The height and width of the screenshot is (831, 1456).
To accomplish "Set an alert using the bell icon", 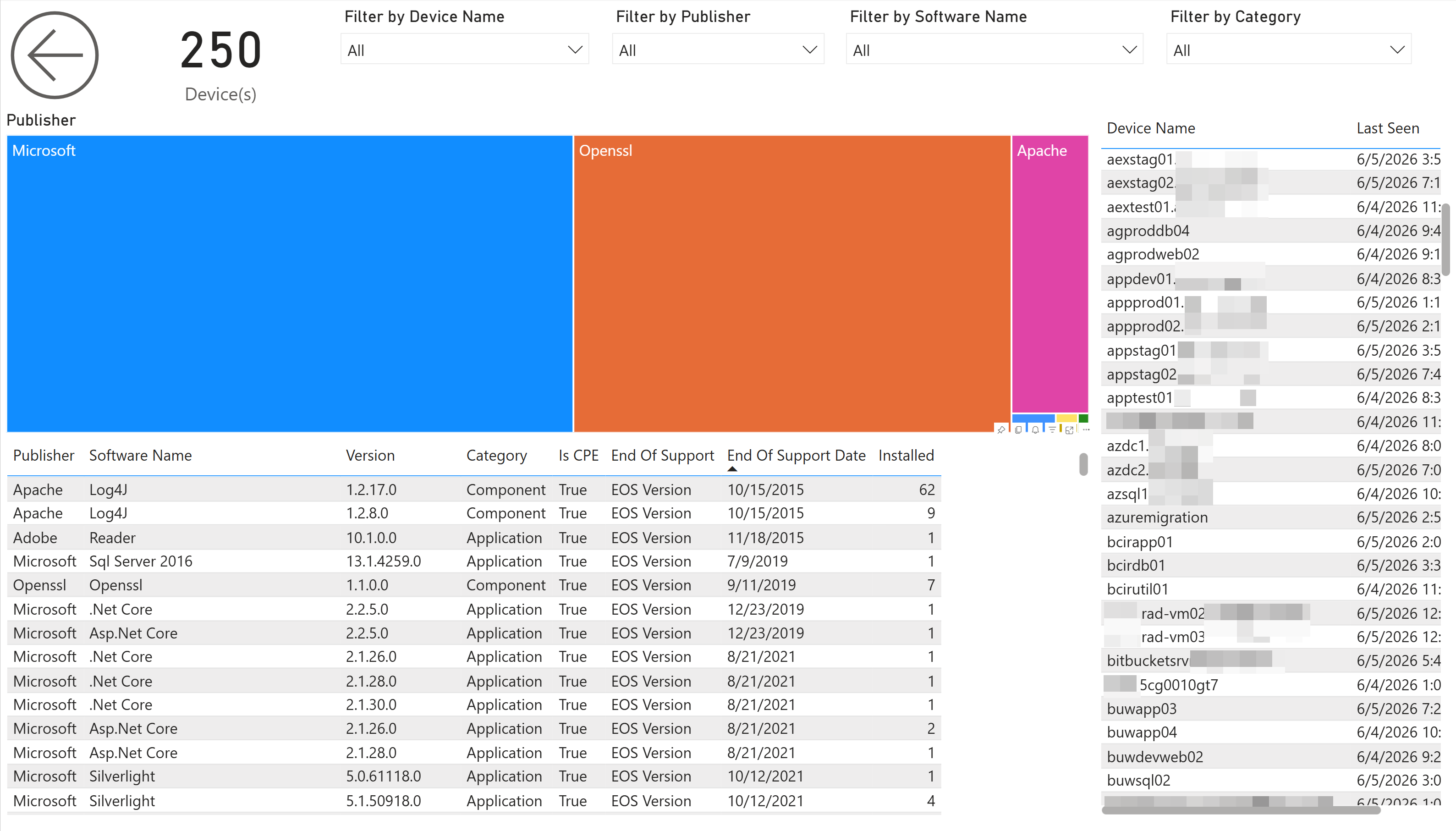I will (1036, 430).
